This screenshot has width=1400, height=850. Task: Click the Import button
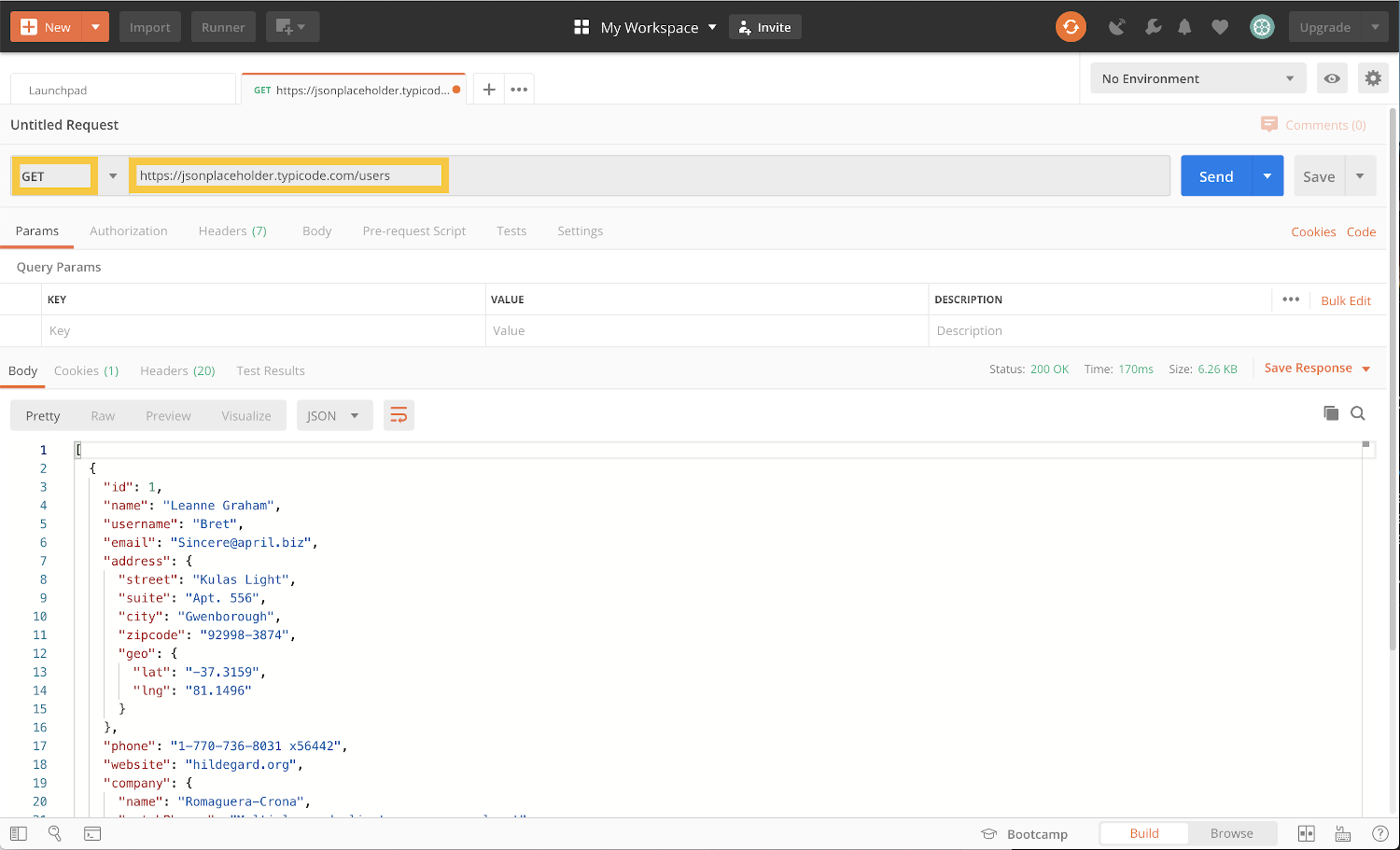(150, 27)
